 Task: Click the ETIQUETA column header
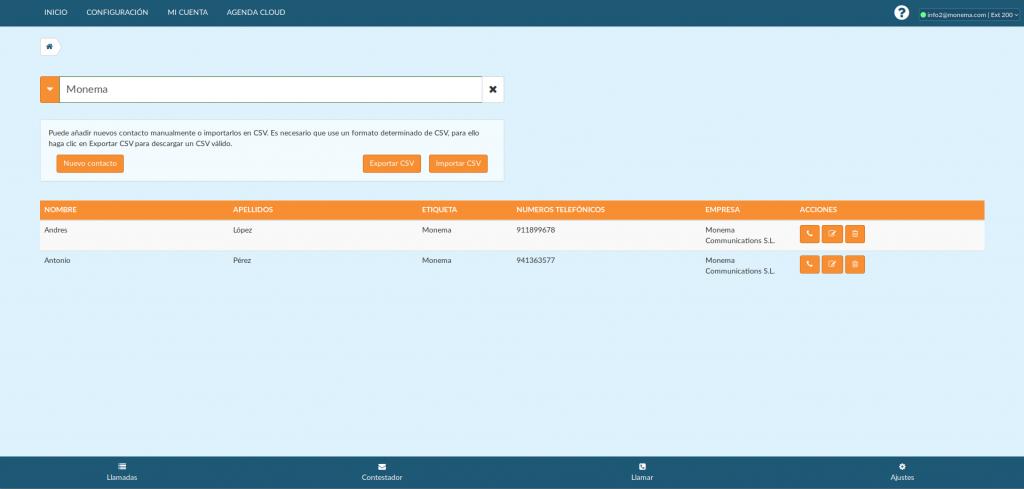coord(440,210)
